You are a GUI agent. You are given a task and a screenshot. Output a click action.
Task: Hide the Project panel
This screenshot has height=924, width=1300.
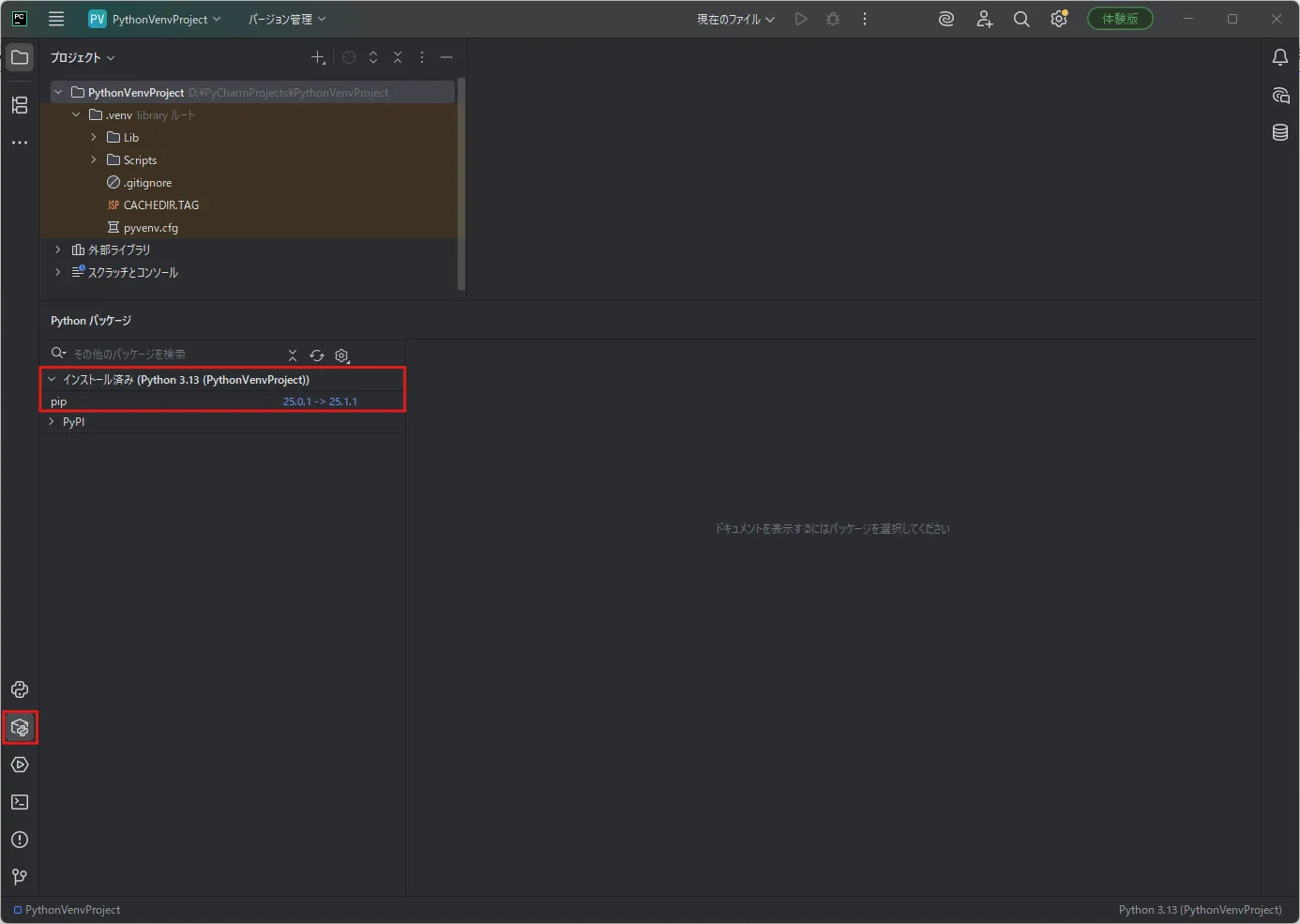(x=446, y=57)
